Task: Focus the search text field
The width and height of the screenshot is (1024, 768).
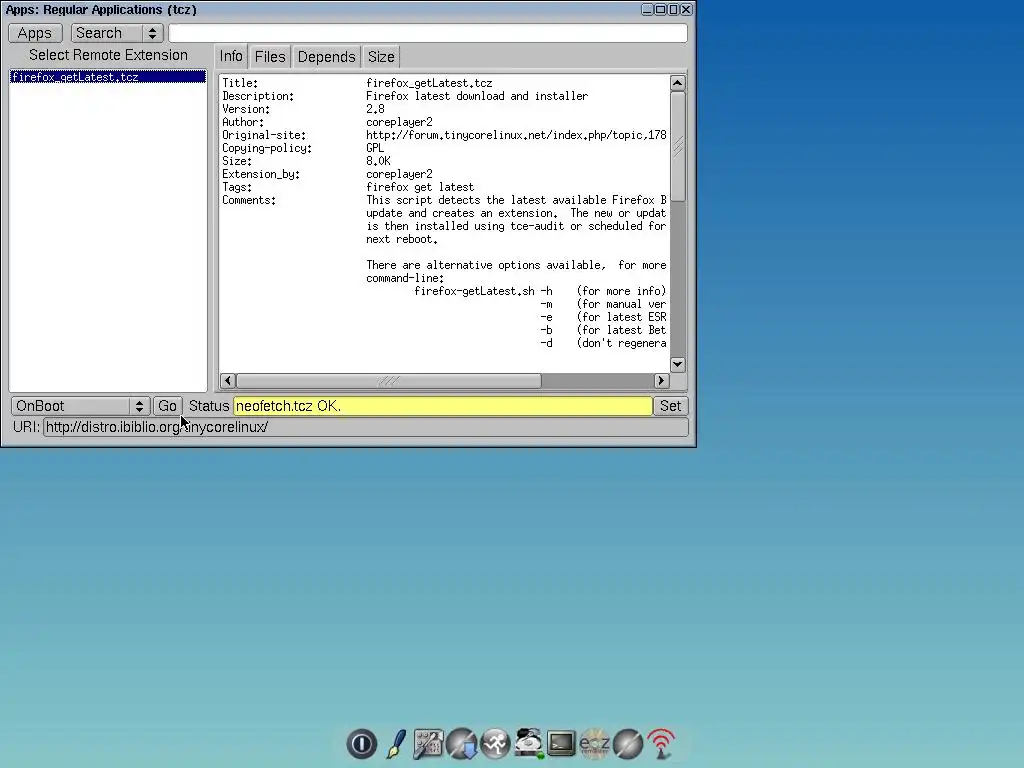Action: pos(428,33)
